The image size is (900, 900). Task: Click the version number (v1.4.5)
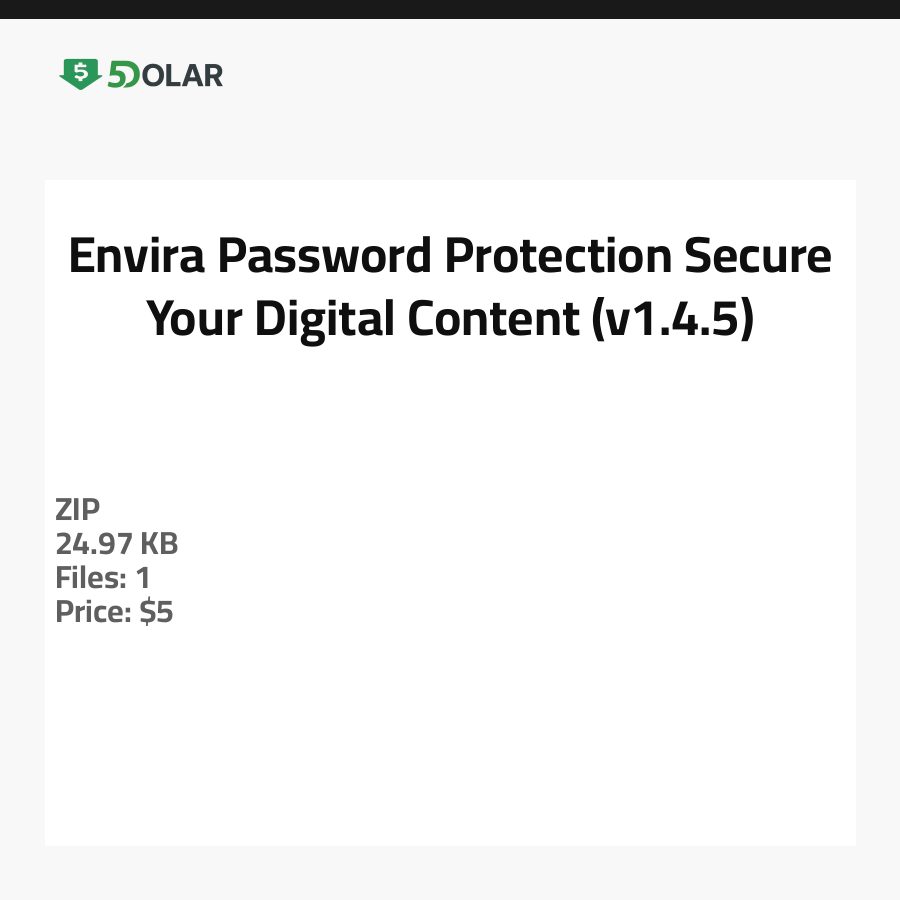(672, 318)
